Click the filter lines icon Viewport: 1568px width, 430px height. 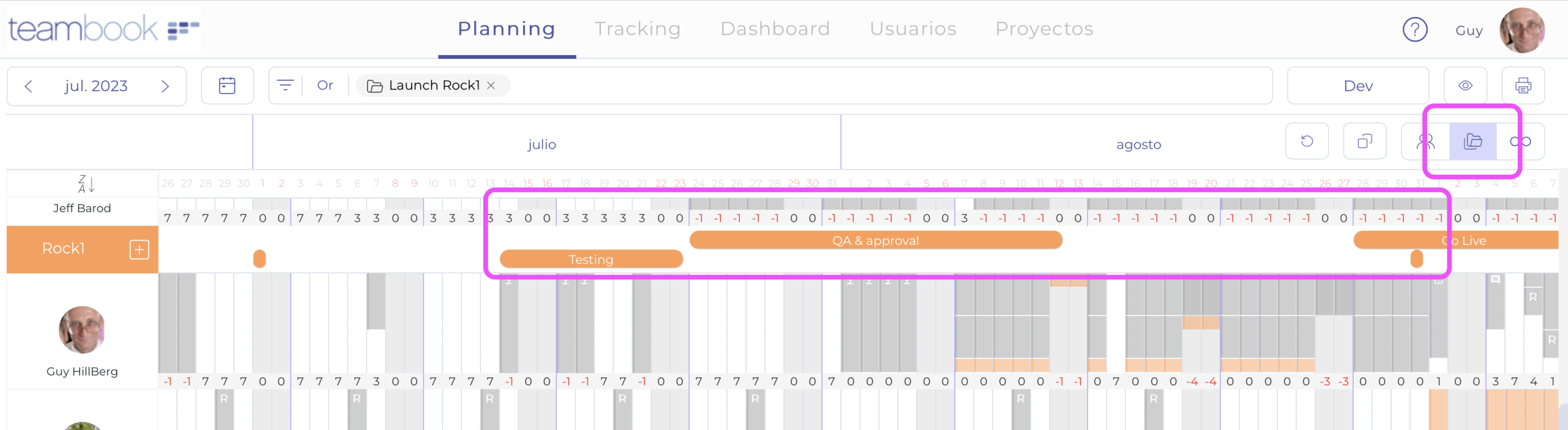285,86
